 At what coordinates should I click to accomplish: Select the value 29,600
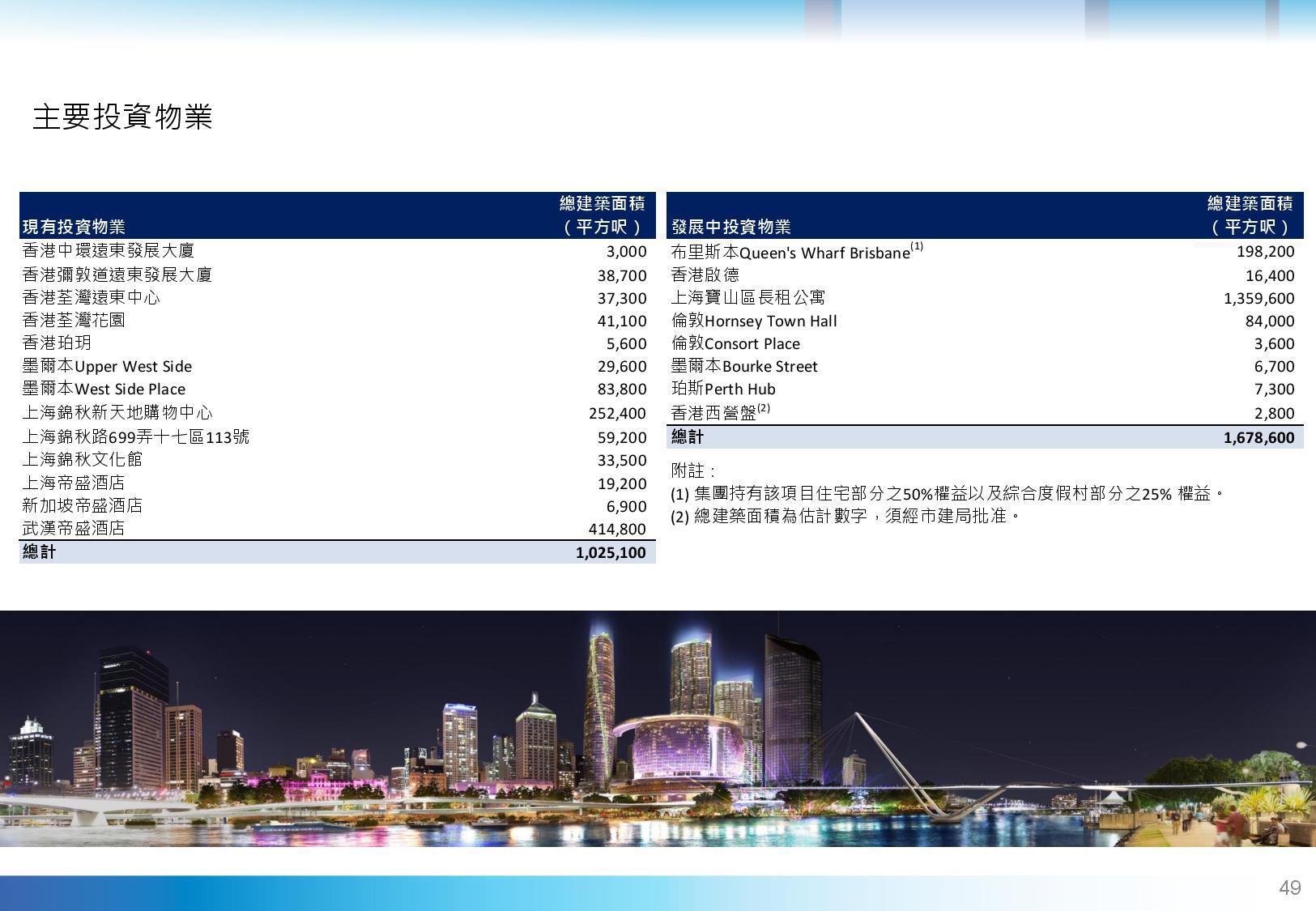coord(622,366)
